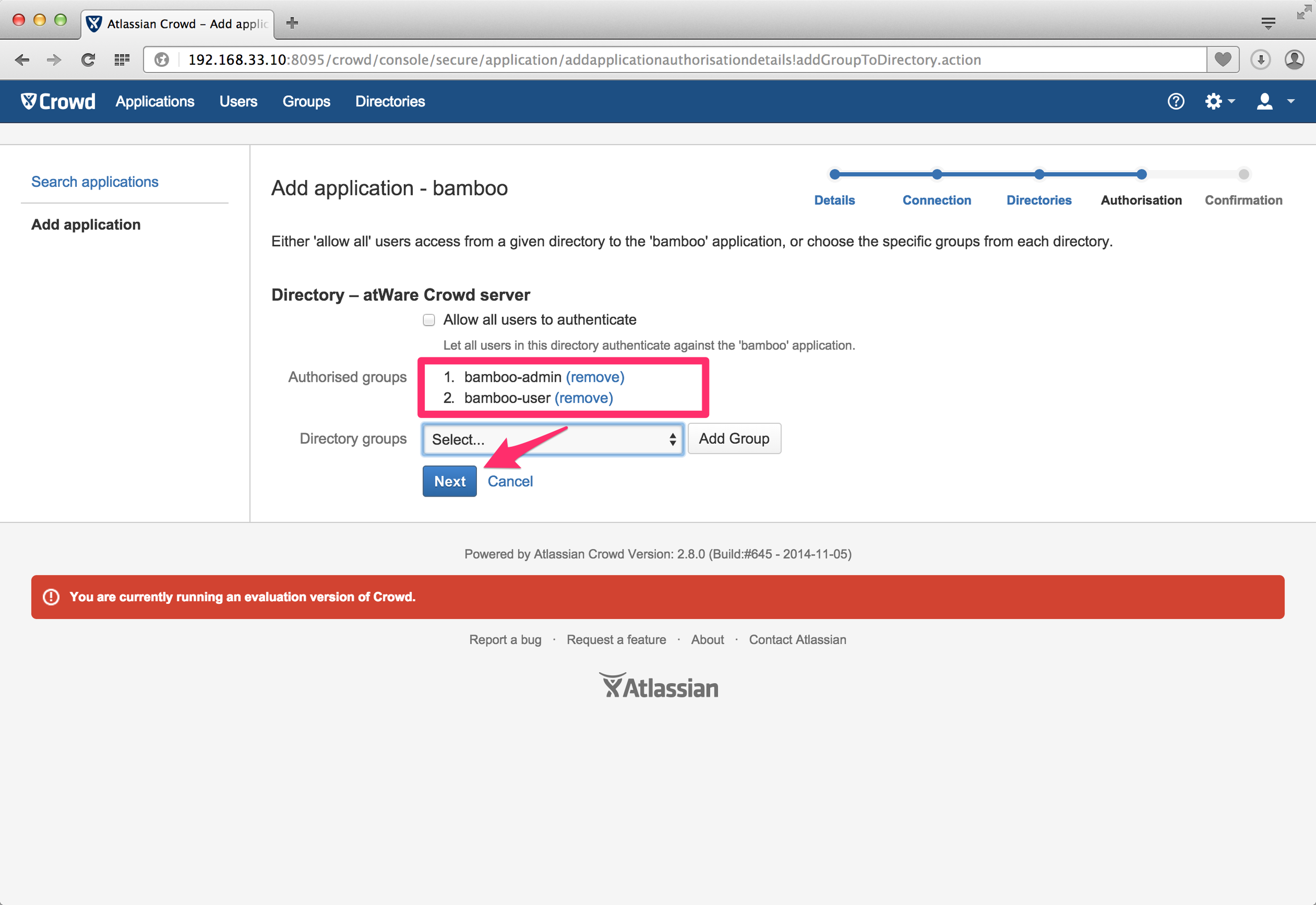1316x905 pixels.
Task: Cancel adding the application
Action: click(x=510, y=481)
